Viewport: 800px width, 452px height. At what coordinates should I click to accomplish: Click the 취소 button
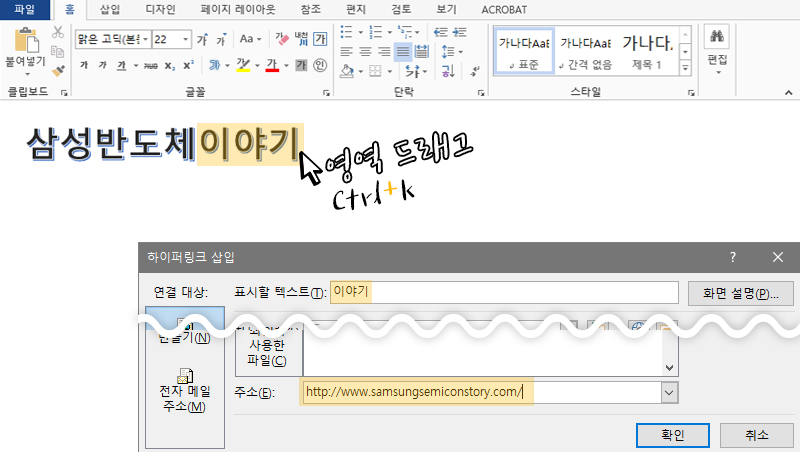757,435
